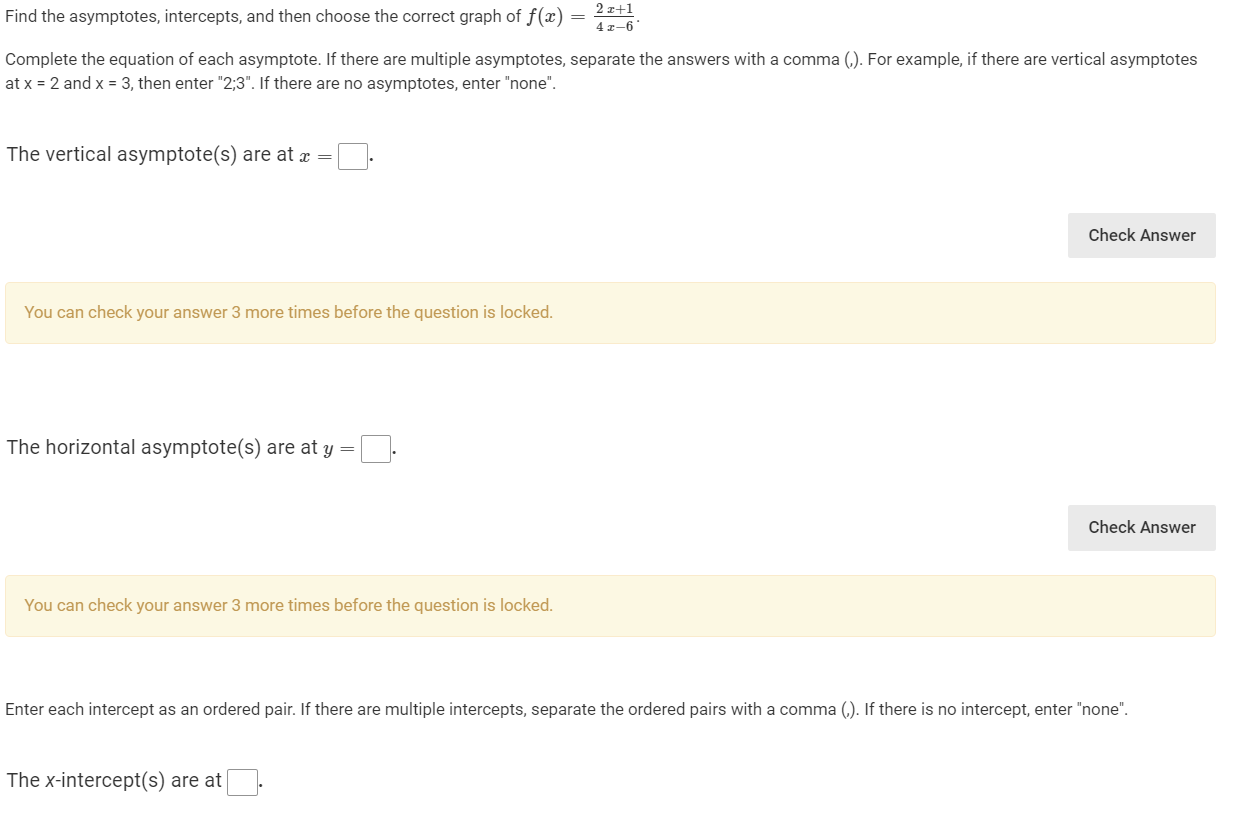Click the intercept instructions paragraph
Image resolution: width=1258 pixels, height=829 pixels.
[565, 708]
